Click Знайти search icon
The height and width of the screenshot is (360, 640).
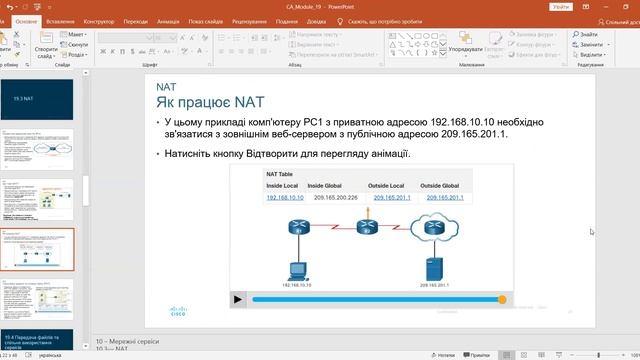pos(576,34)
